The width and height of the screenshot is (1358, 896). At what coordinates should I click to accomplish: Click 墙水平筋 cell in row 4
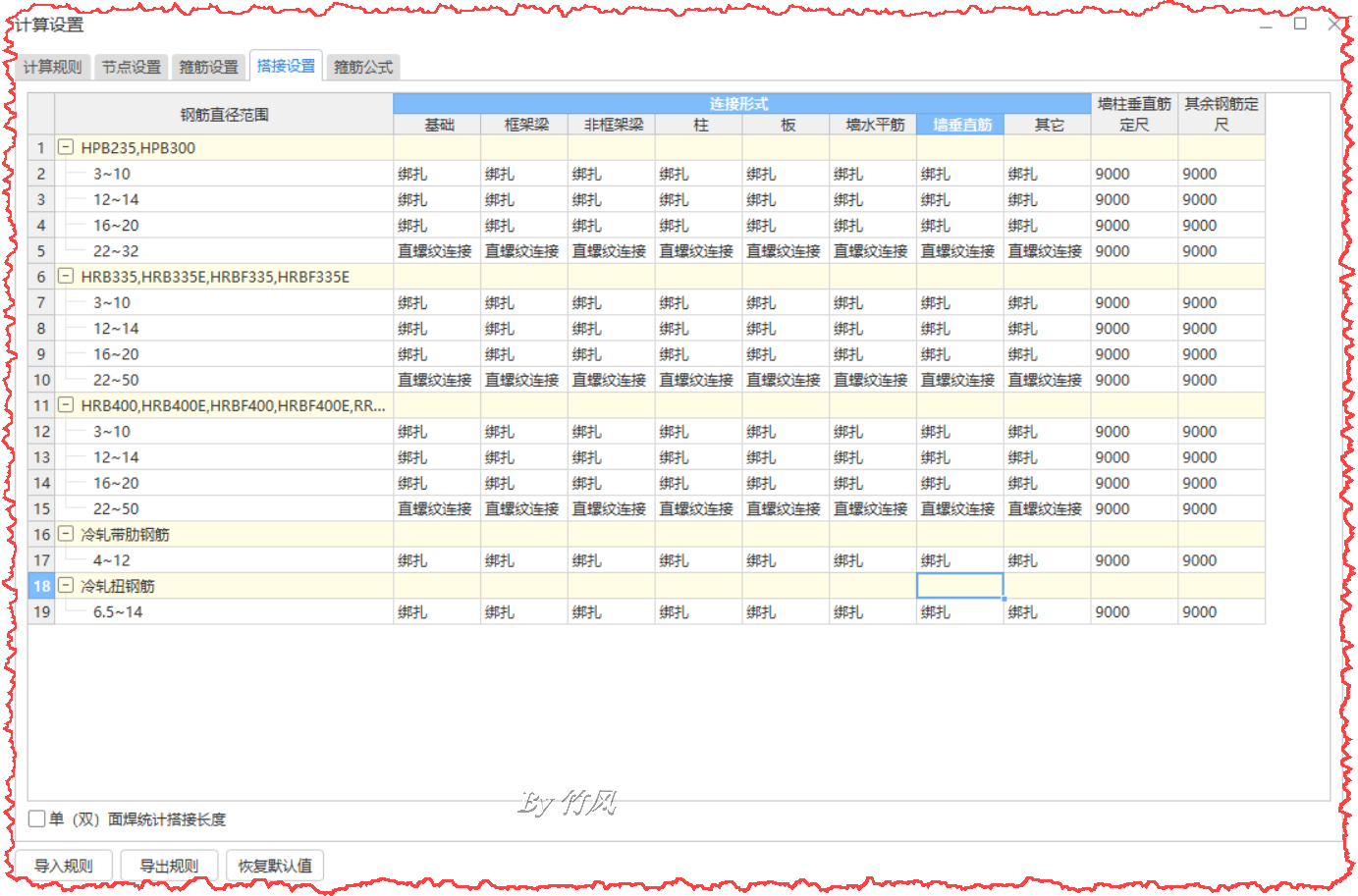[873, 225]
